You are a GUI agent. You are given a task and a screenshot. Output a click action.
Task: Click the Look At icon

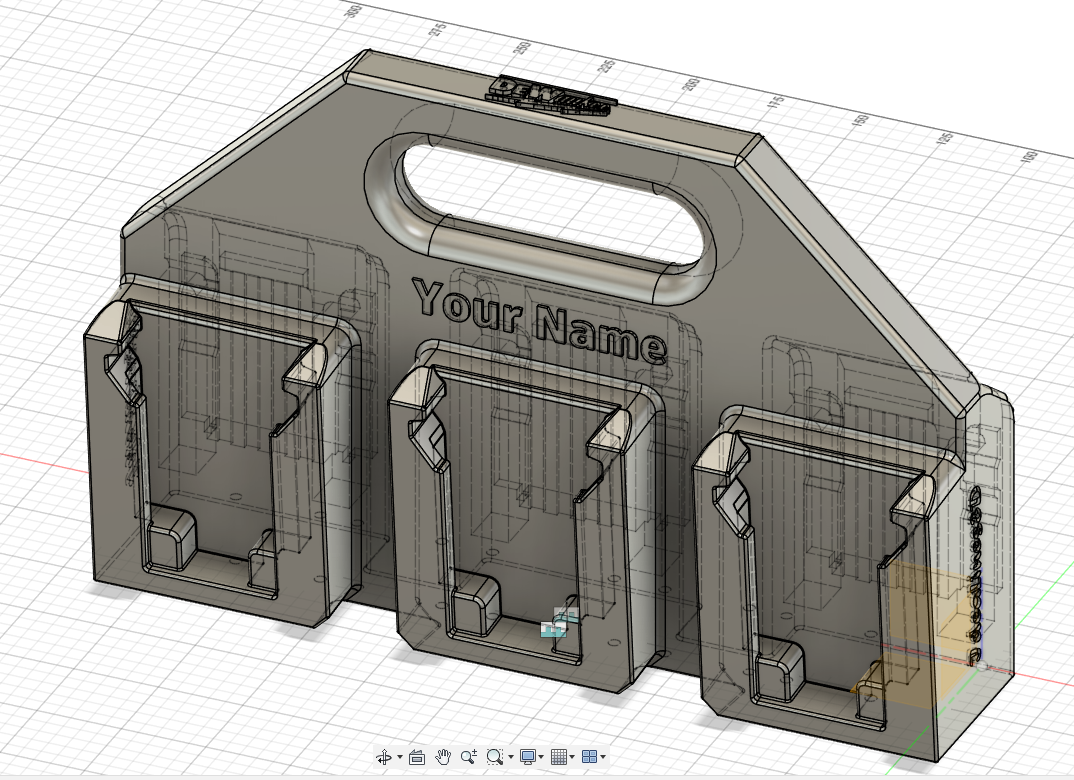(x=418, y=758)
